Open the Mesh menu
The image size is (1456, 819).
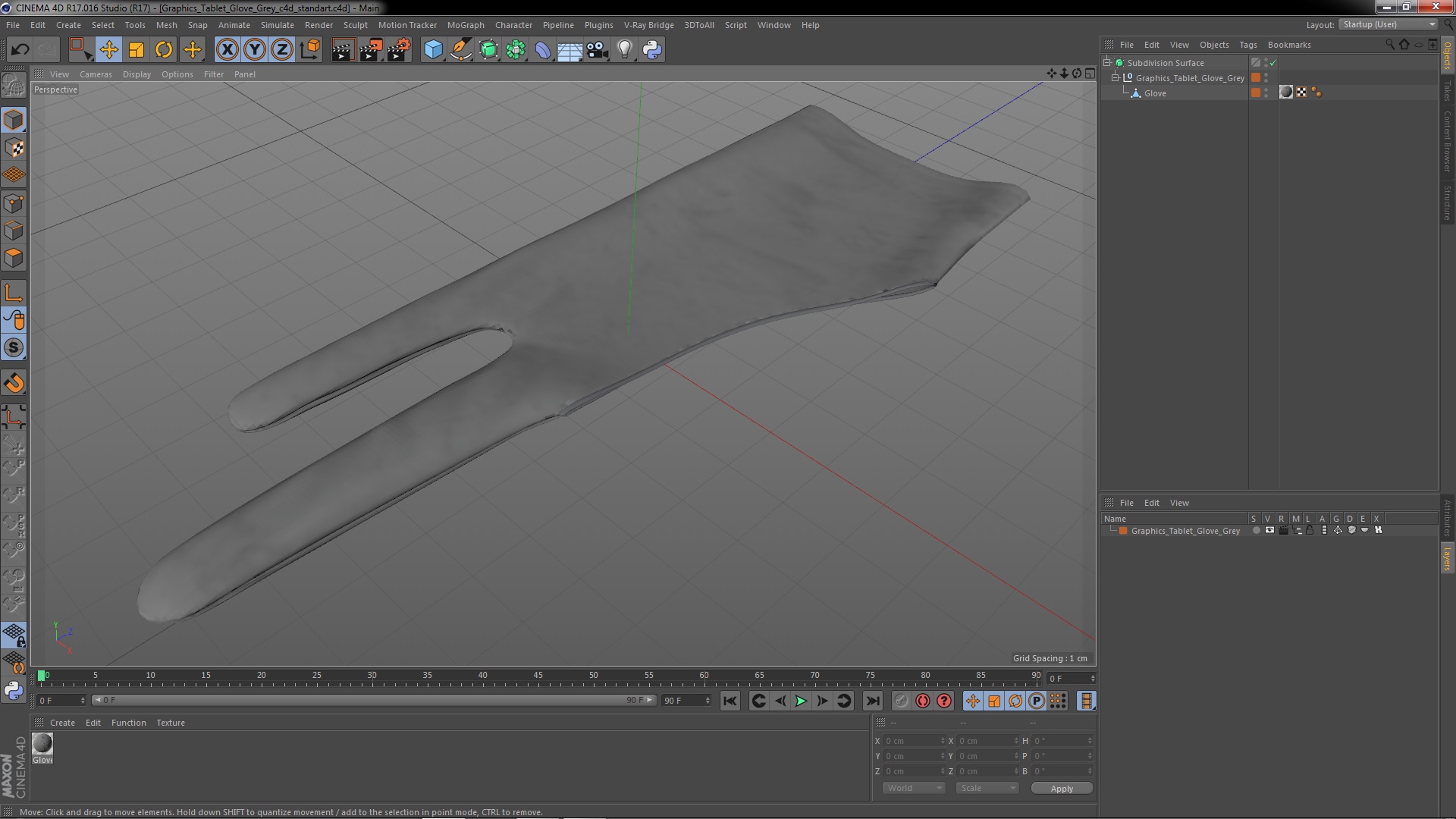(166, 25)
